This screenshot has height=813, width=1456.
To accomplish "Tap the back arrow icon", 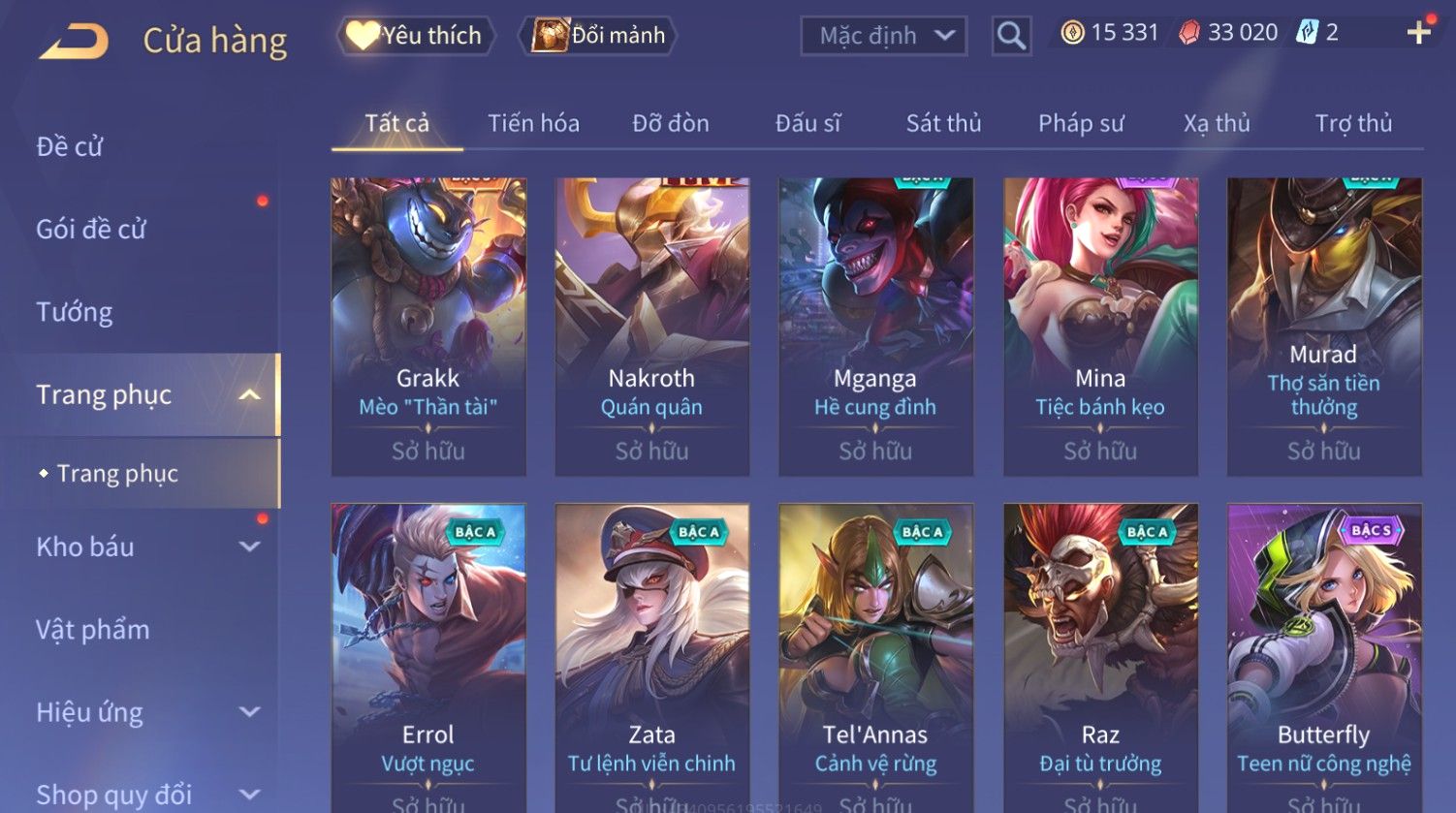I will point(74,41).
